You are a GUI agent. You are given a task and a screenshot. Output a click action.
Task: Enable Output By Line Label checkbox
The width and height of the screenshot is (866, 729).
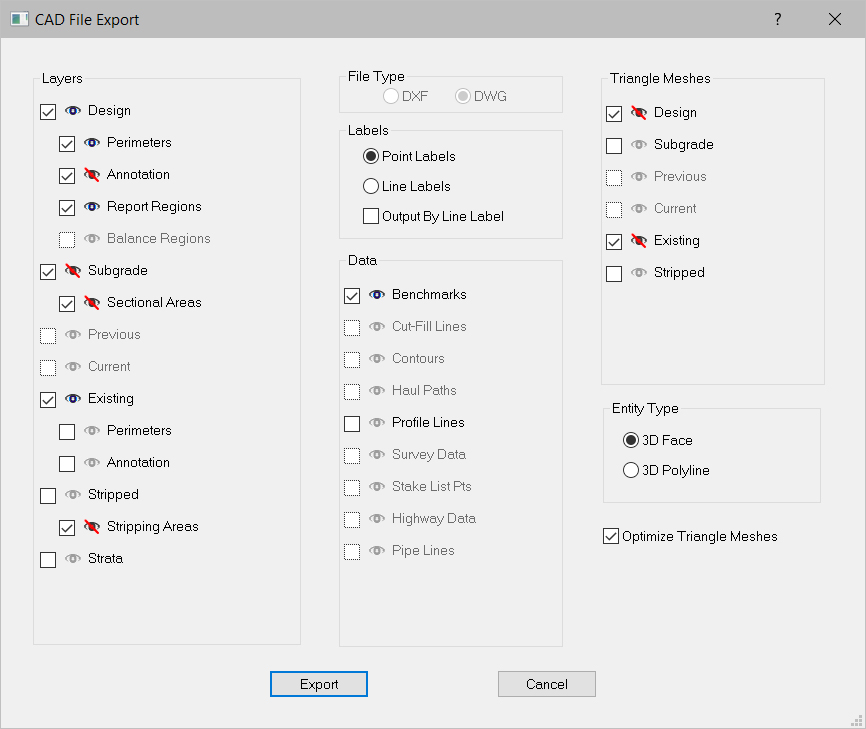click(371, 216)
